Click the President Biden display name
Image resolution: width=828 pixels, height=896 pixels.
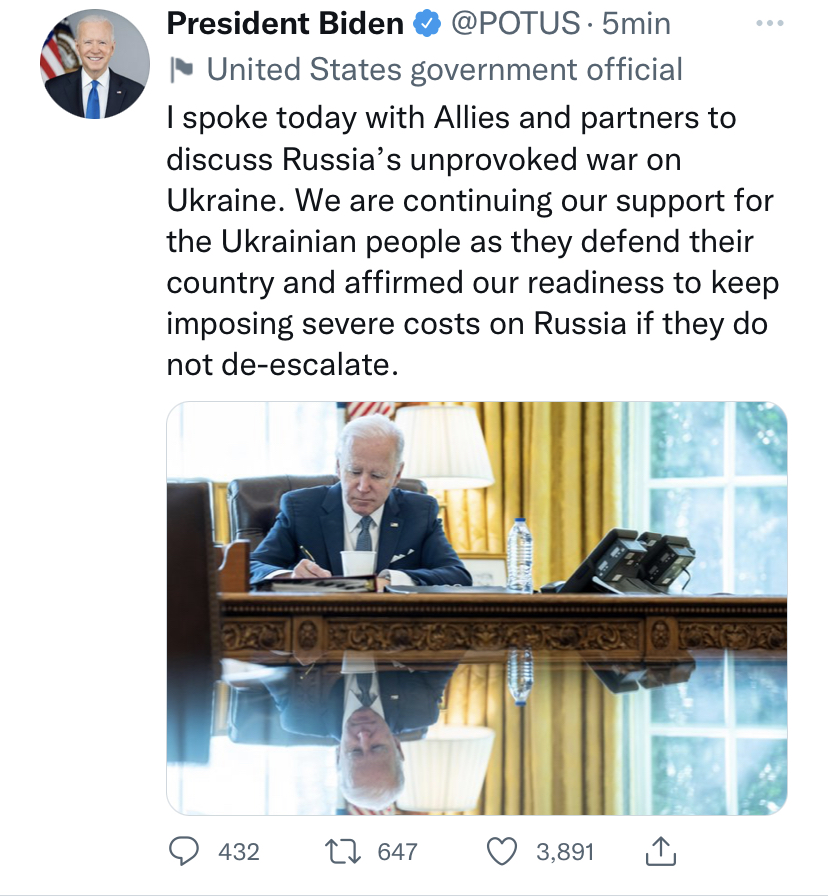point(285,23)
